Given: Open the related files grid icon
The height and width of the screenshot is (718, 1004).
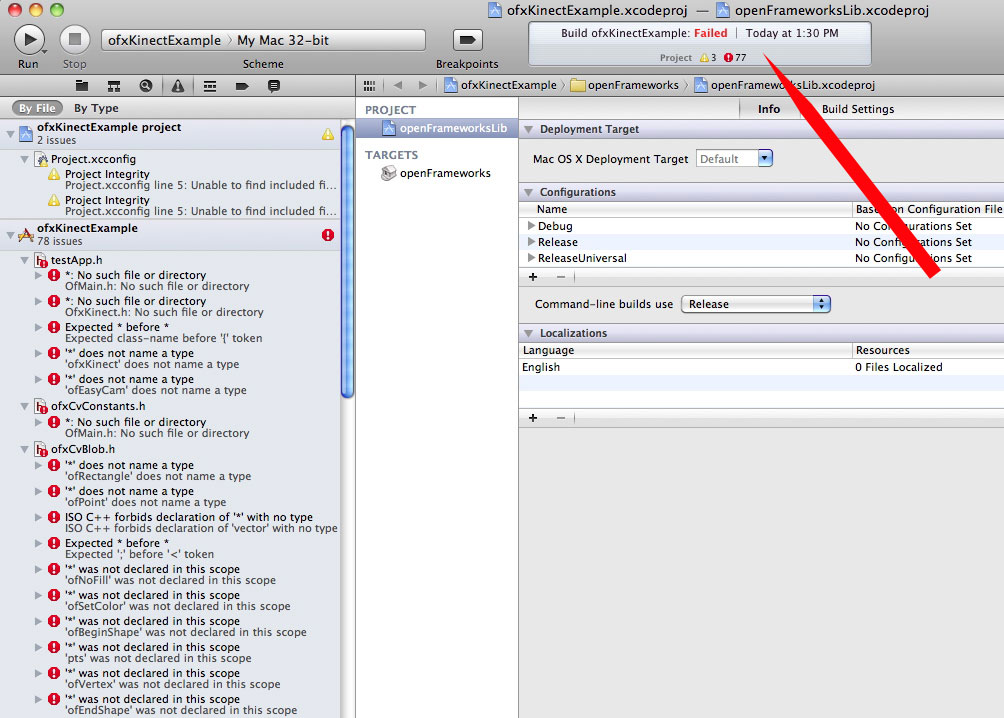Looking at the screenshot, I should [x=369, y=85].
